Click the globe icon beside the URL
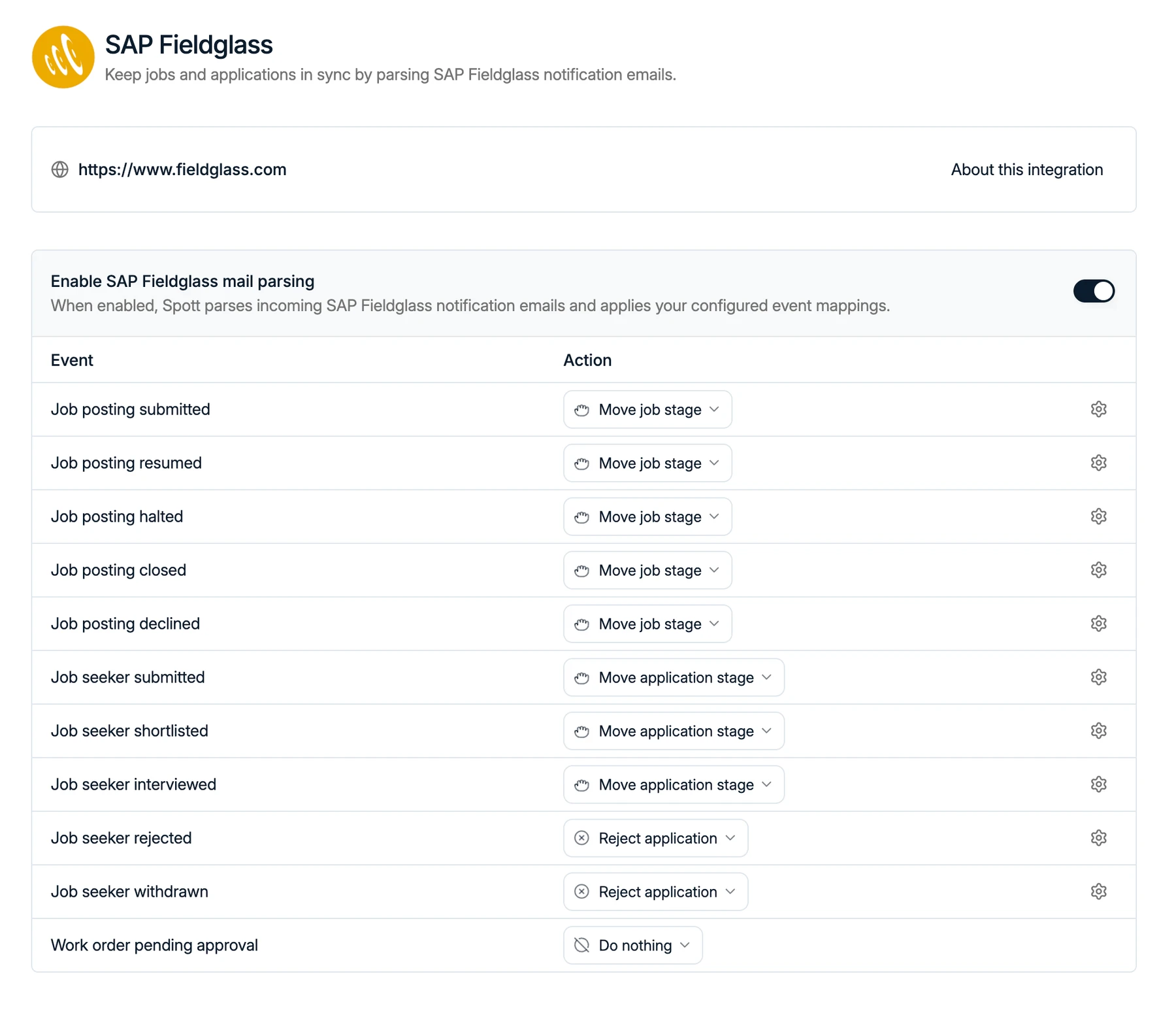This screenshot has width=1176, height=1021. pyautogui.click(x=60, y=169)
